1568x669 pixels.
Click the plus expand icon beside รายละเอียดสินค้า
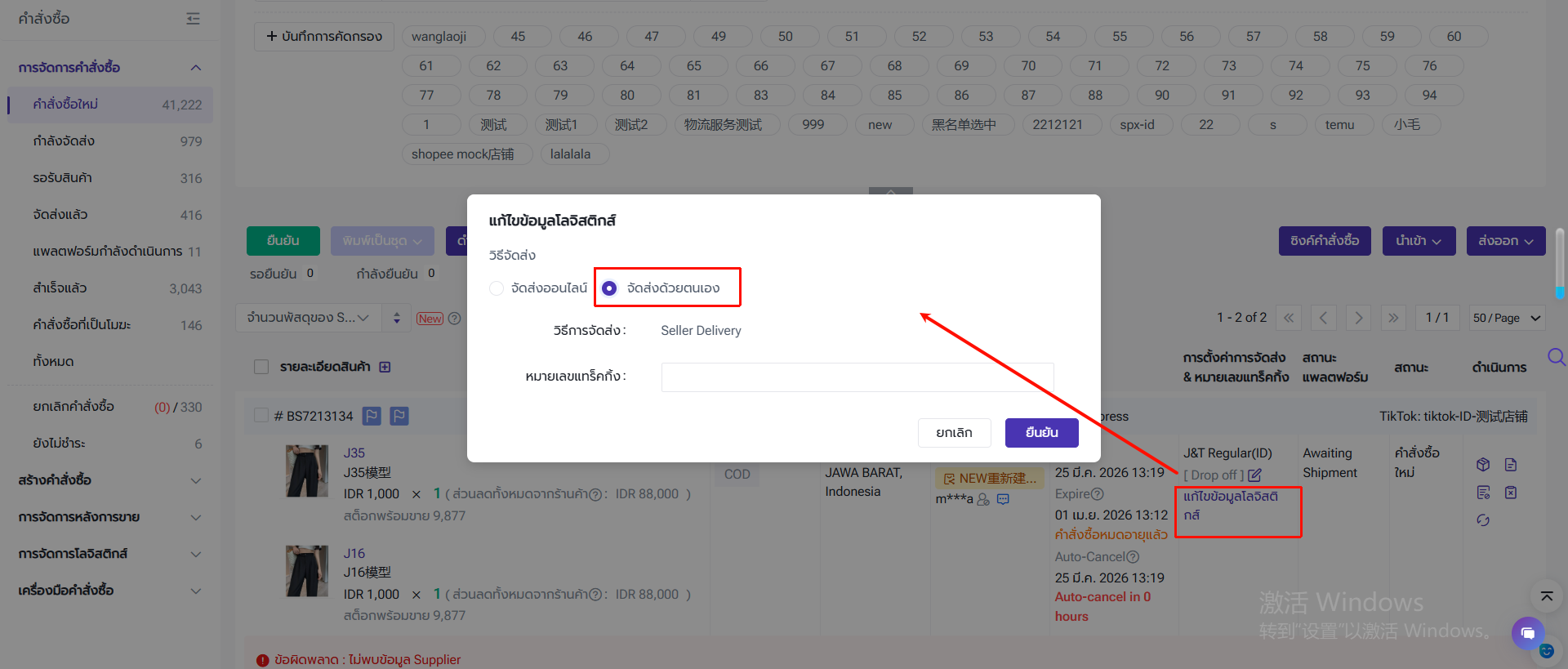pyautogui.click(x=385, y=368)
